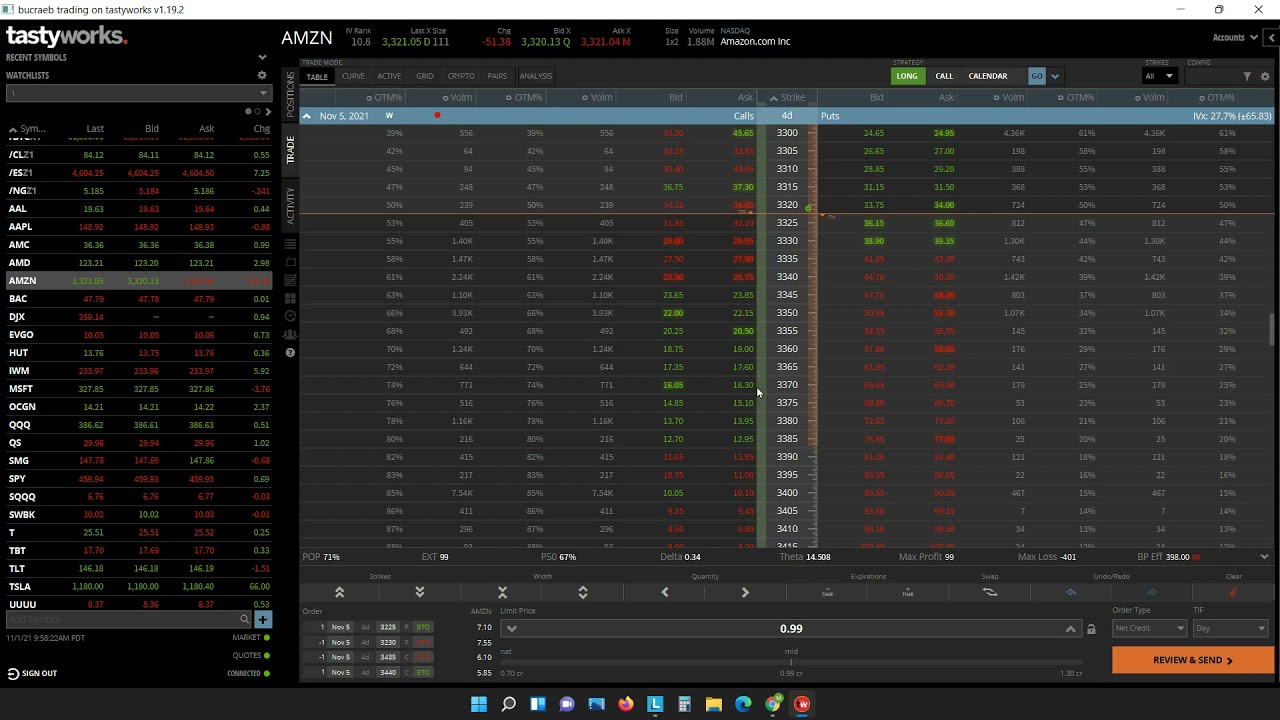Raise limit price with up chevron

tap(1070, 629)
